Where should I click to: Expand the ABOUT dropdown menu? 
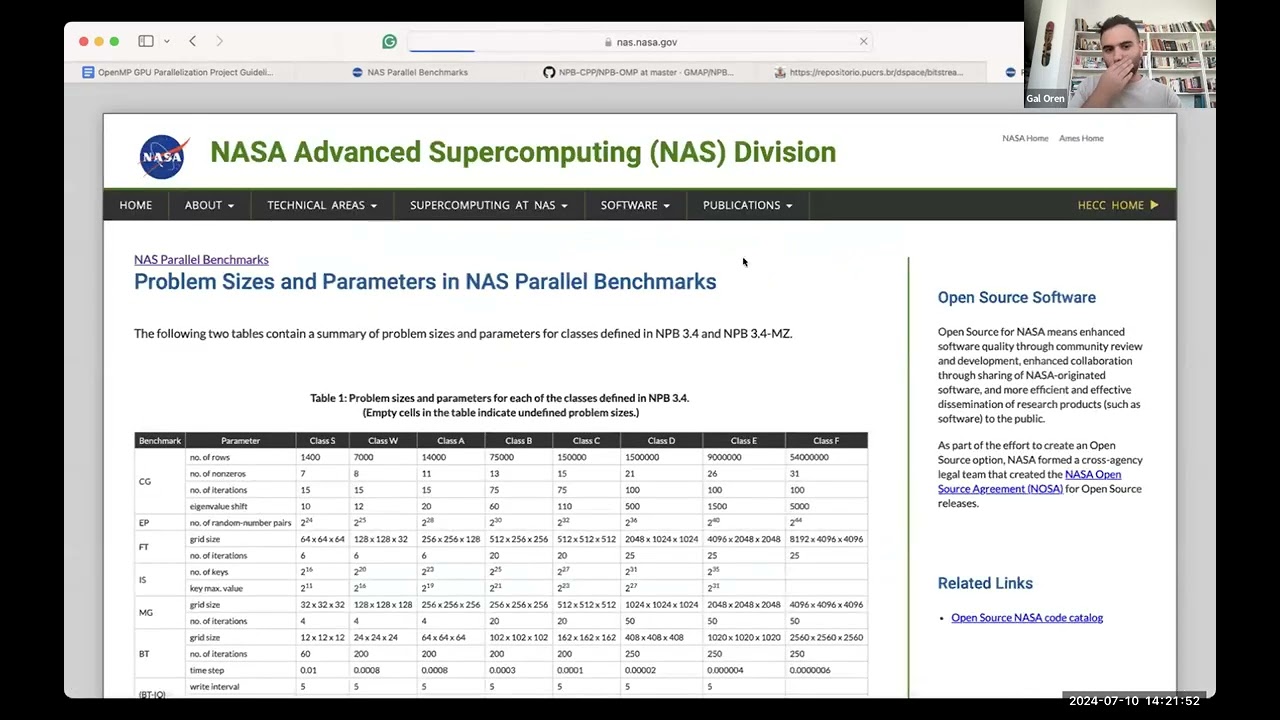coord(209,205)
